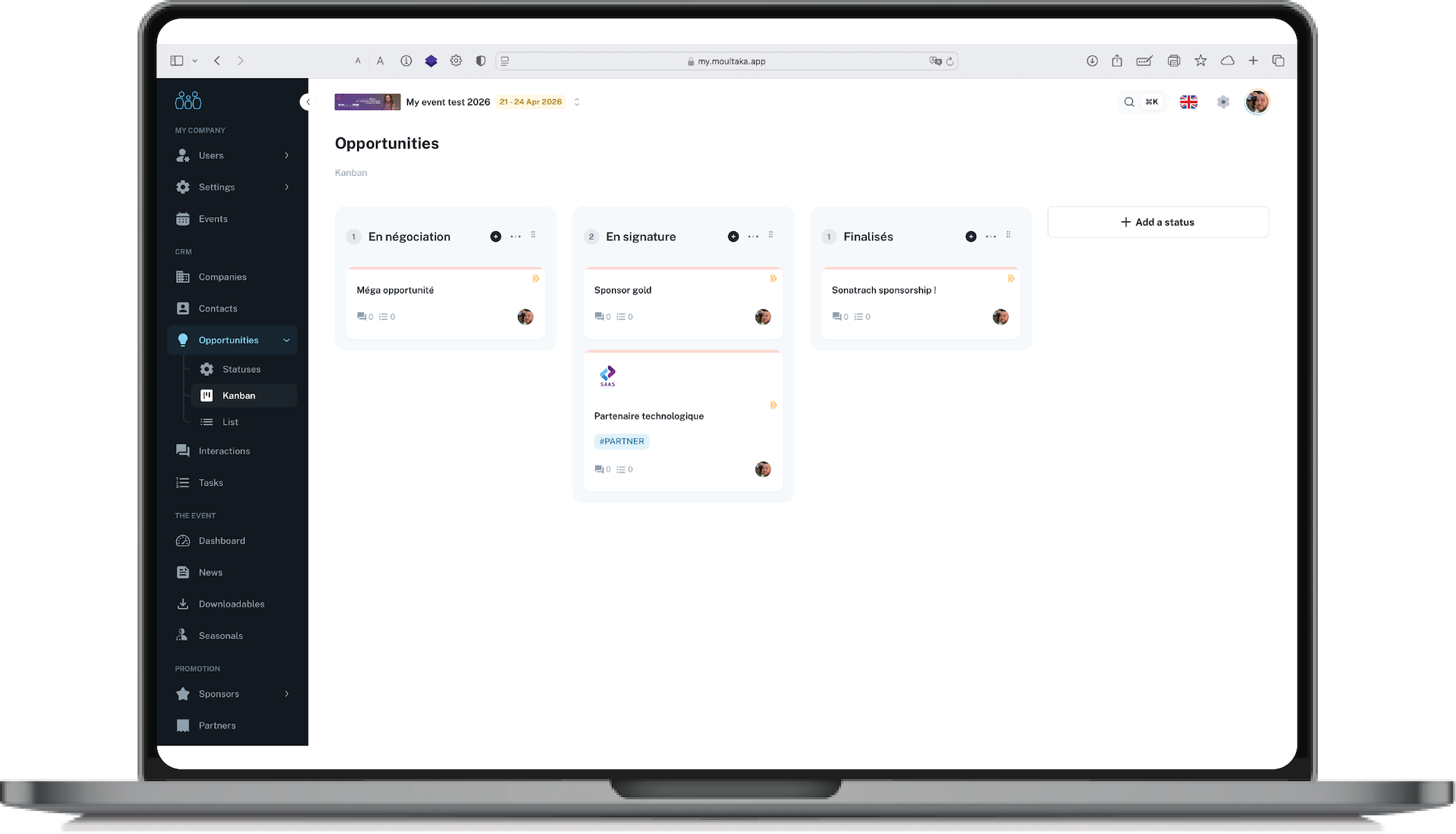Select the Kanban sub-item

click(243, 396)
